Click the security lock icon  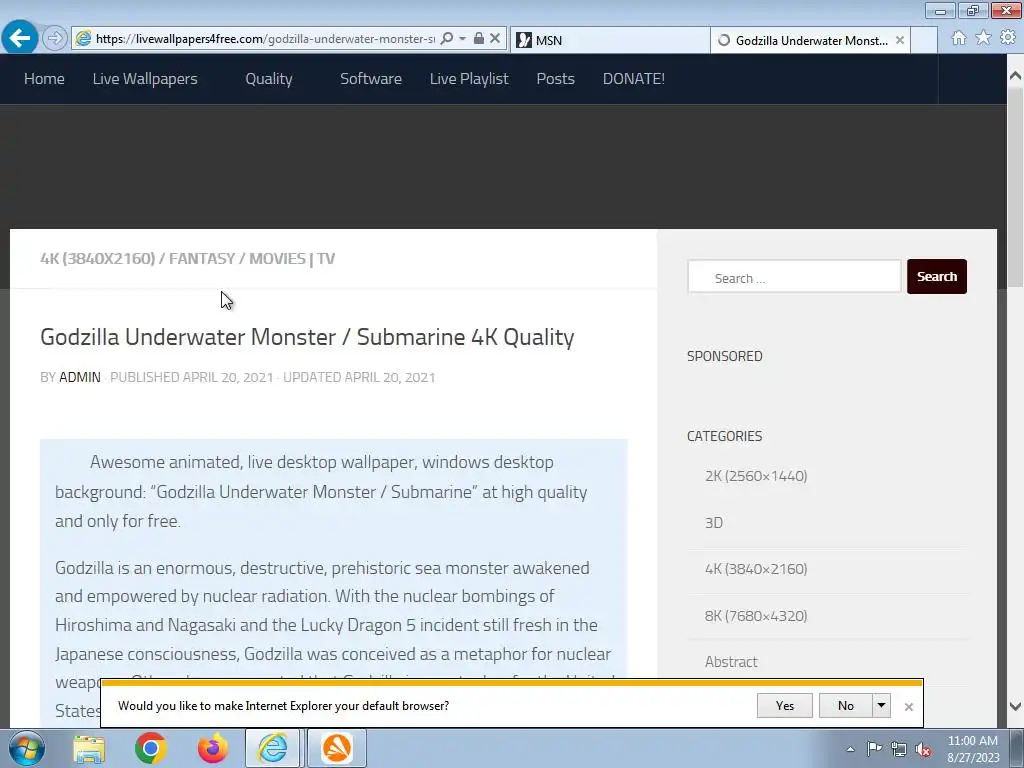click(479, 39)
